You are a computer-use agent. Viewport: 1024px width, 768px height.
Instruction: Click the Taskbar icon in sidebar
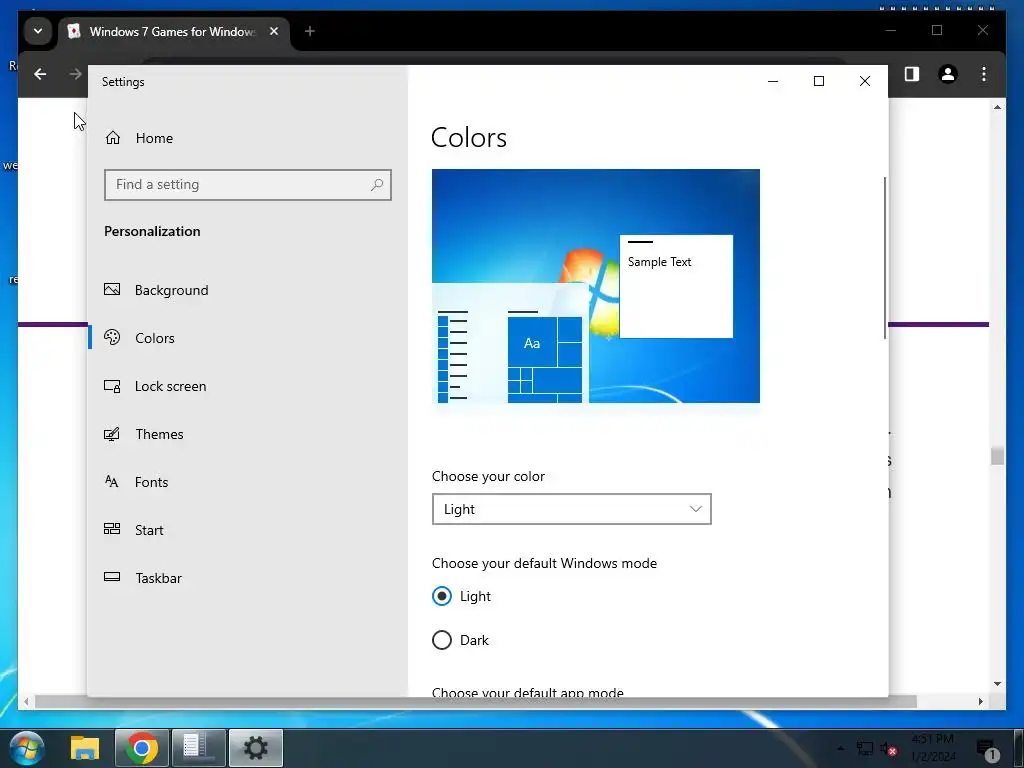[x=112, y=577]
